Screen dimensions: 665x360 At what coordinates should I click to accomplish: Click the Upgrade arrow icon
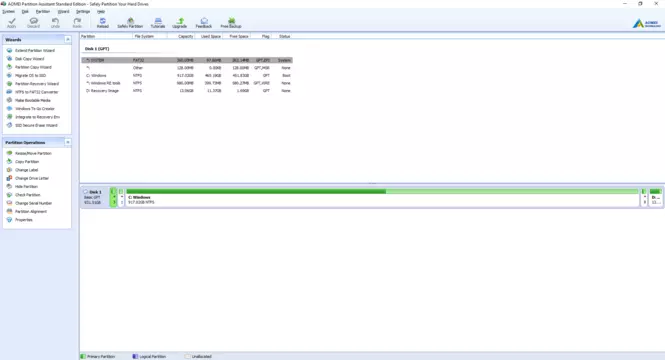click(180, 21)
